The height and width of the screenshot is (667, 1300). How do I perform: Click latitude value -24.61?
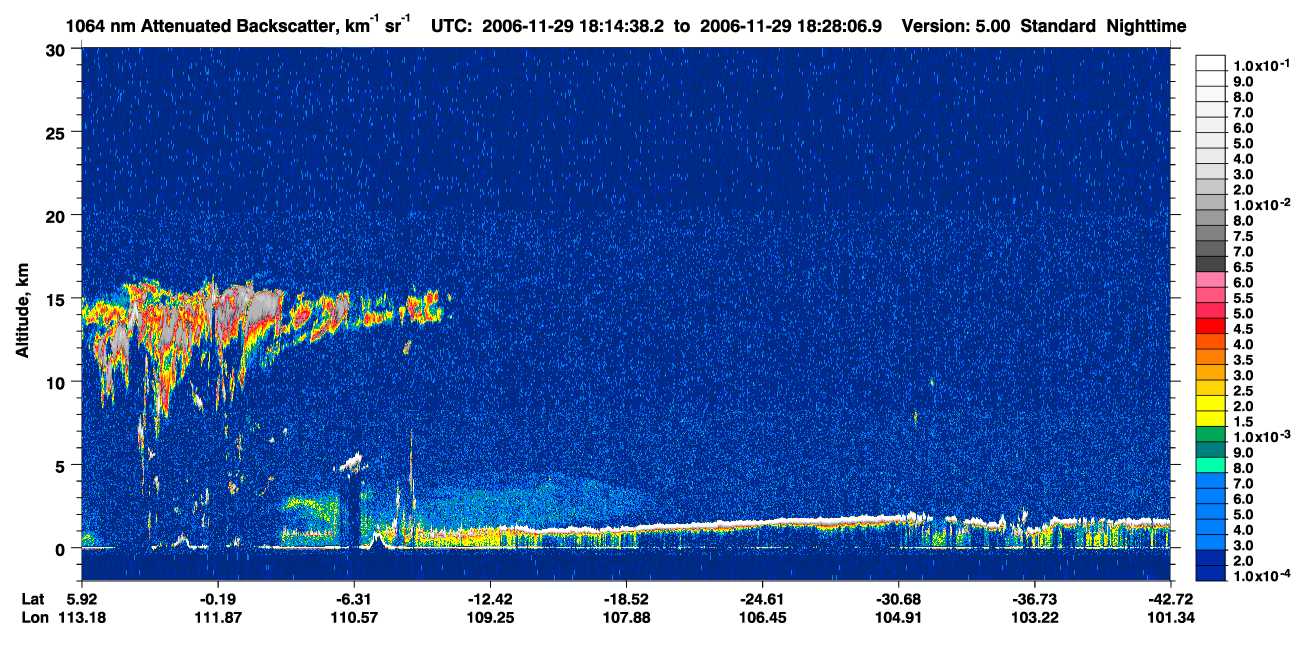762,598
